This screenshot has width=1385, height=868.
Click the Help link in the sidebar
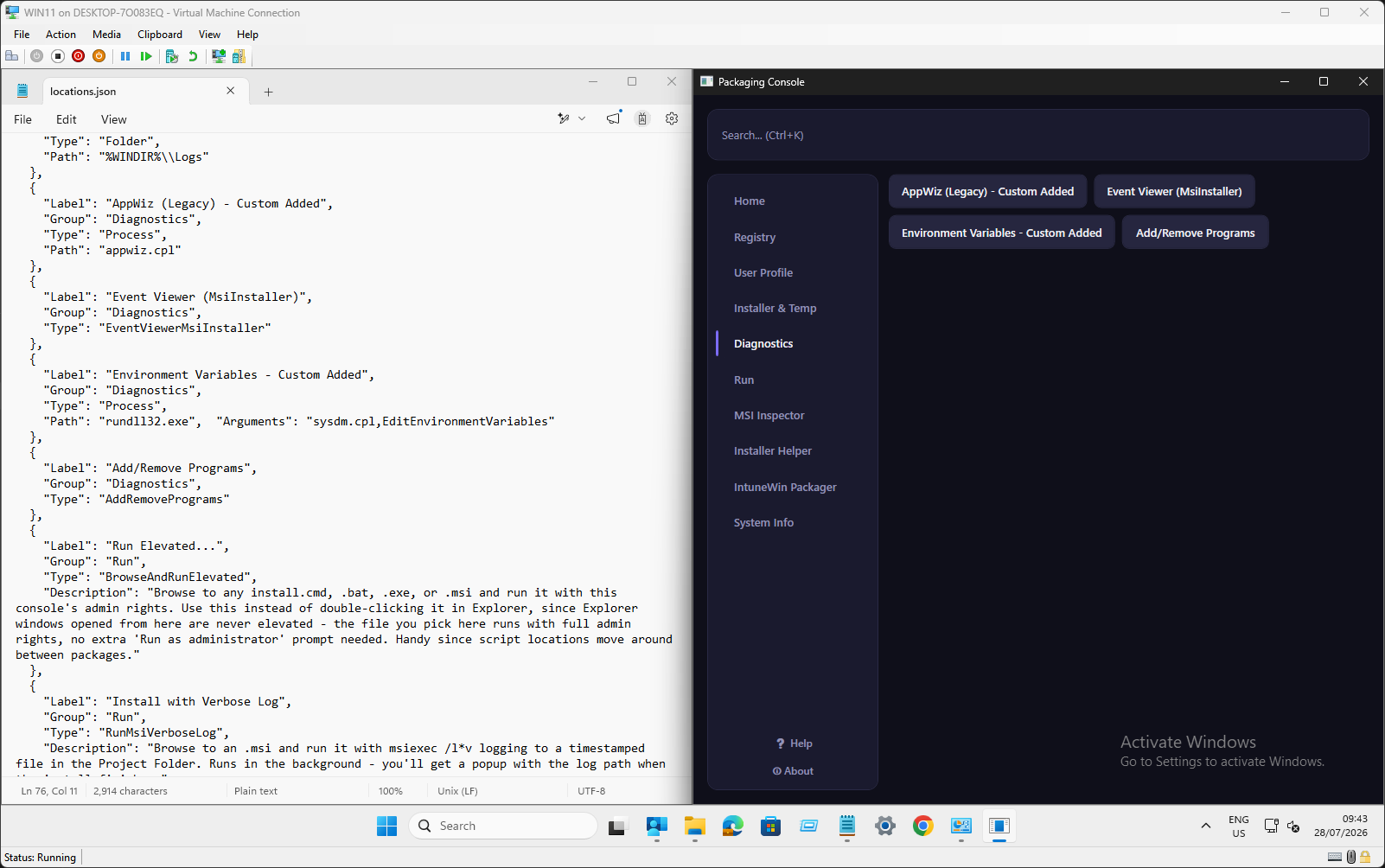(794, 744)
